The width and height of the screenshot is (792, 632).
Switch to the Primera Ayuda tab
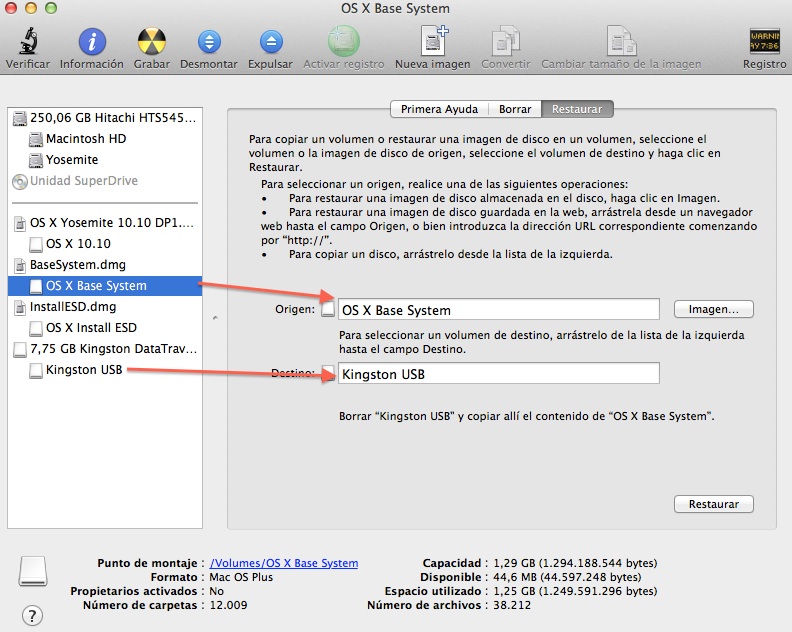(439, 109)
